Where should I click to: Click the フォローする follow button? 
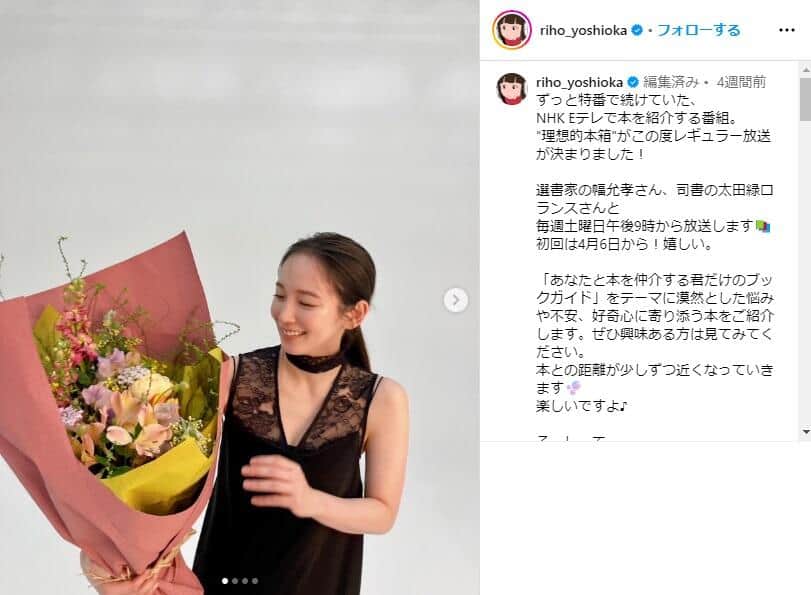699,30
